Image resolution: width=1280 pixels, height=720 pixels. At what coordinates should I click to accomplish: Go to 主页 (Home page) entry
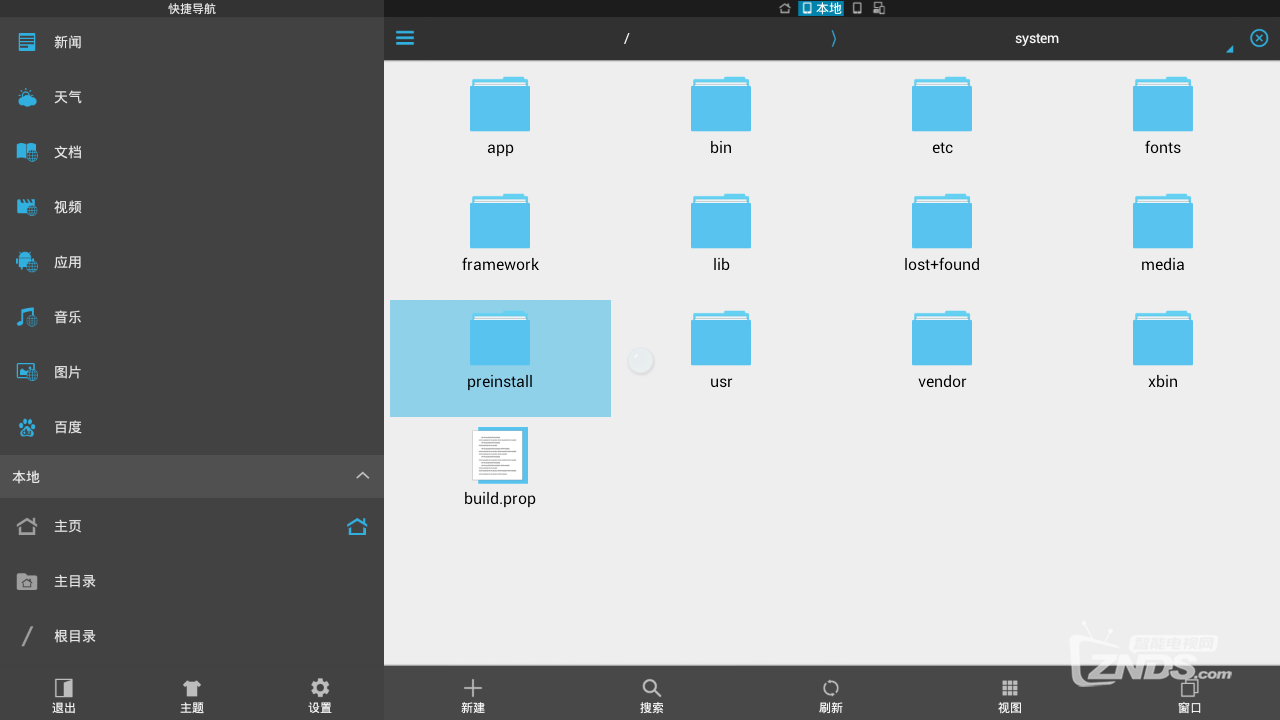point(192,526)
